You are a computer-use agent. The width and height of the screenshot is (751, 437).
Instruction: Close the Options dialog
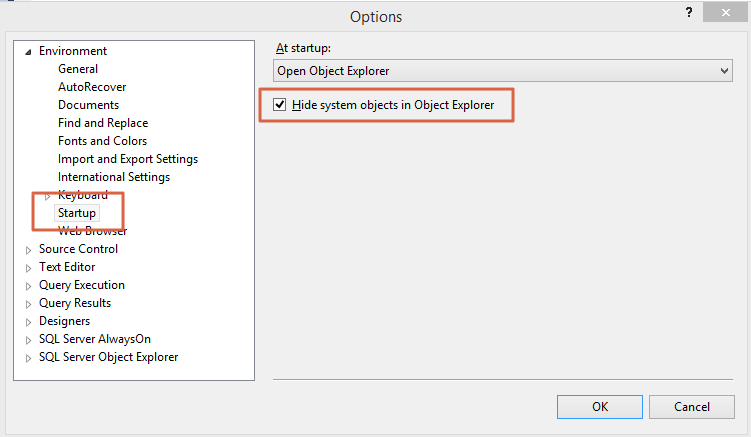(725, 12)
